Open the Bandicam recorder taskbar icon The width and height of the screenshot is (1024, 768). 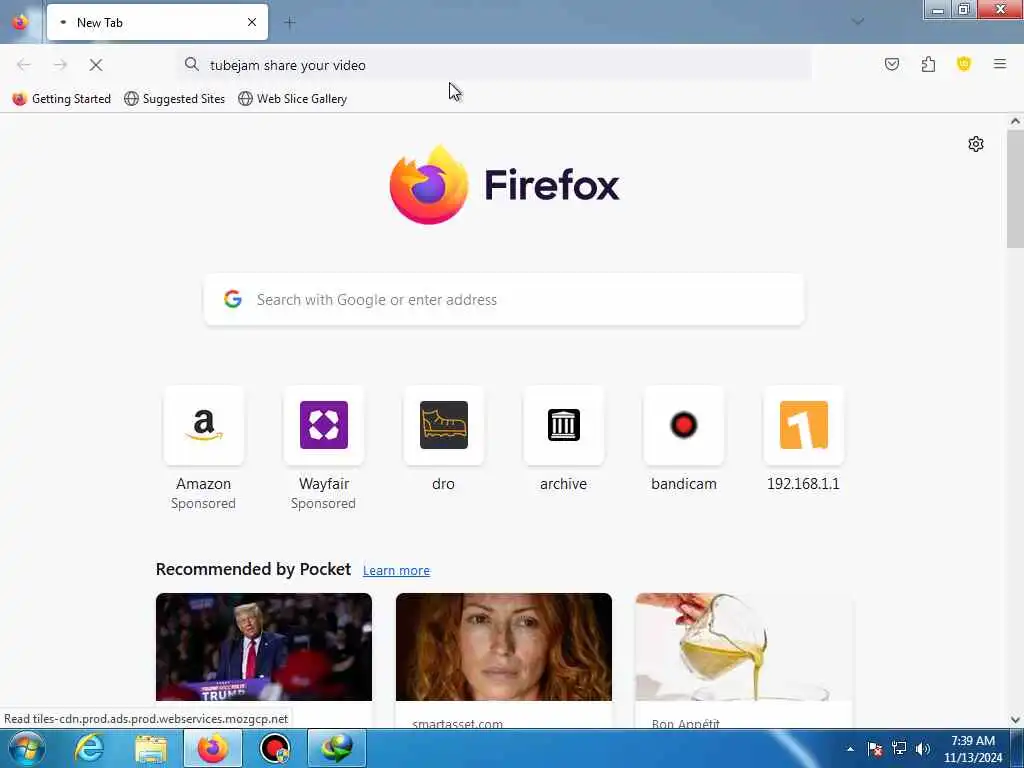click(x=275, y=748)
